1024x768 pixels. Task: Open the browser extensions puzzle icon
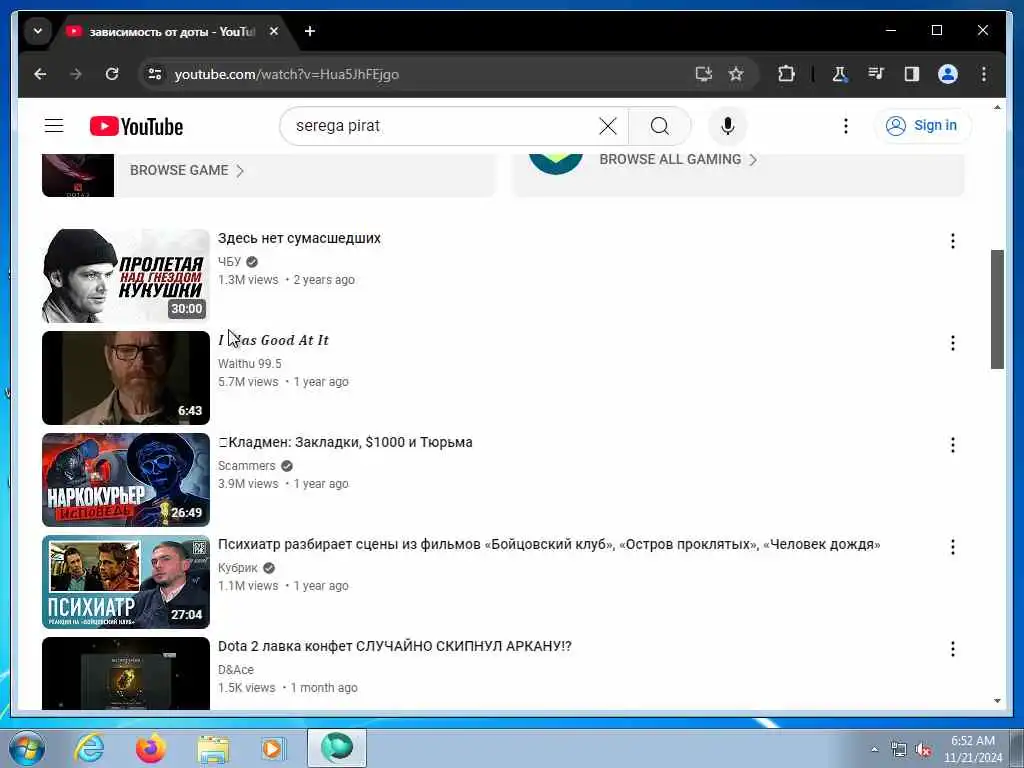786,74
